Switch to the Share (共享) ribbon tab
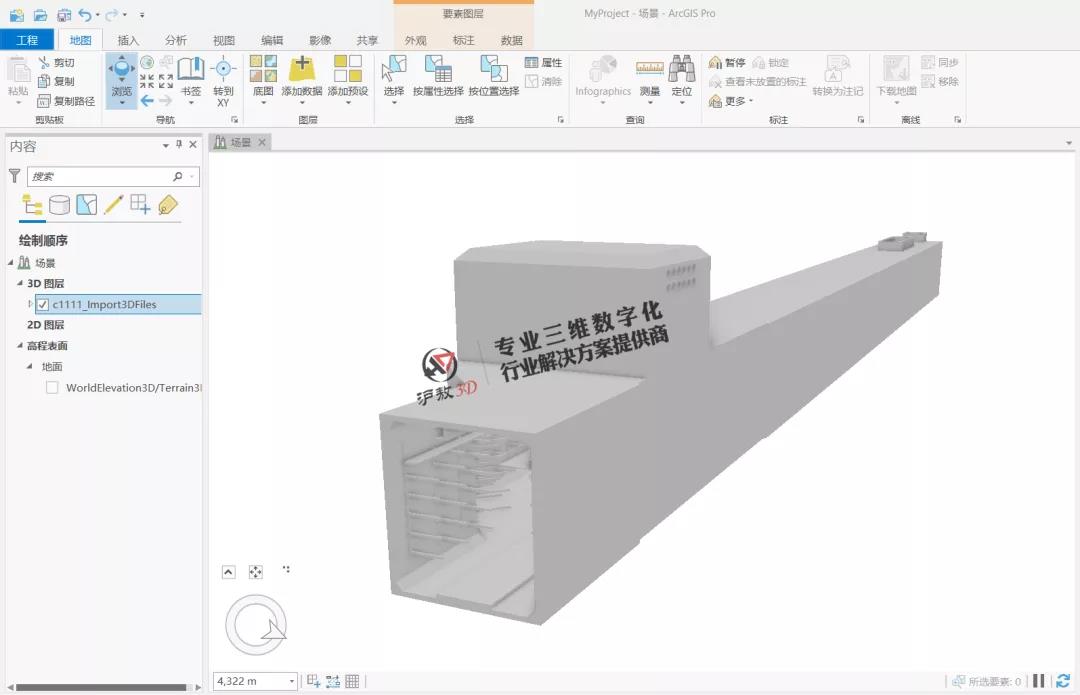This screenshot has height=695, width=1080. point(367,40)
